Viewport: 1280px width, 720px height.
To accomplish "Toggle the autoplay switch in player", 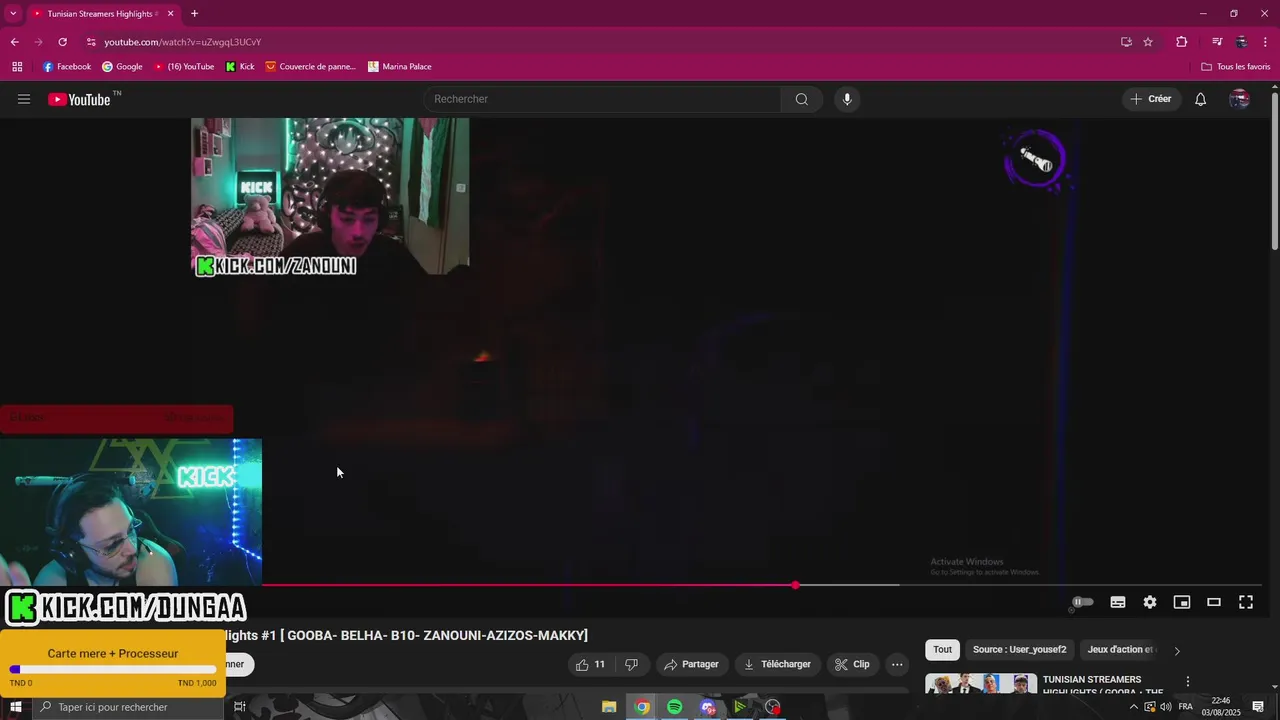I will pos(1083,602).
